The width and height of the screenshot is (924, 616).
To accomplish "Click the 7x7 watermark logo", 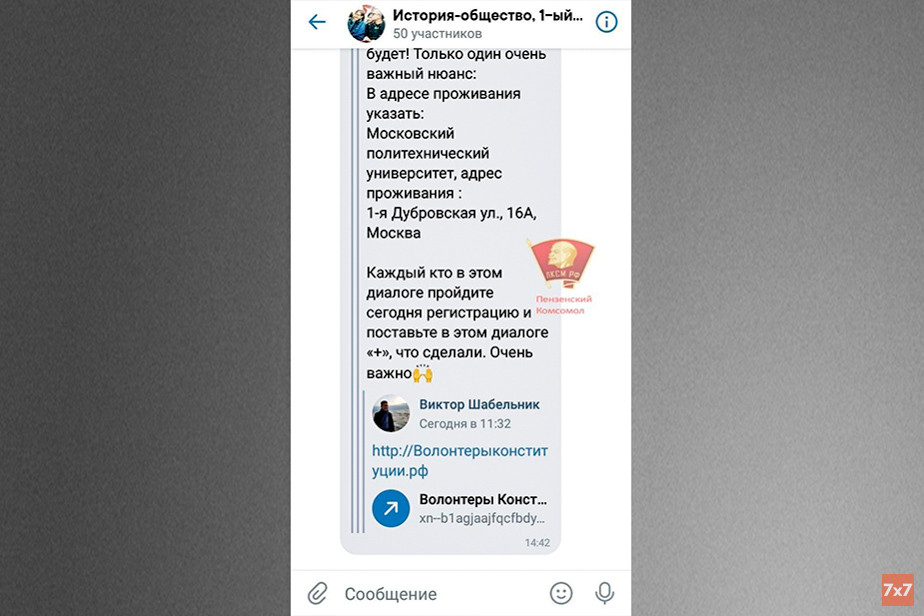I will tap(897, 590).
